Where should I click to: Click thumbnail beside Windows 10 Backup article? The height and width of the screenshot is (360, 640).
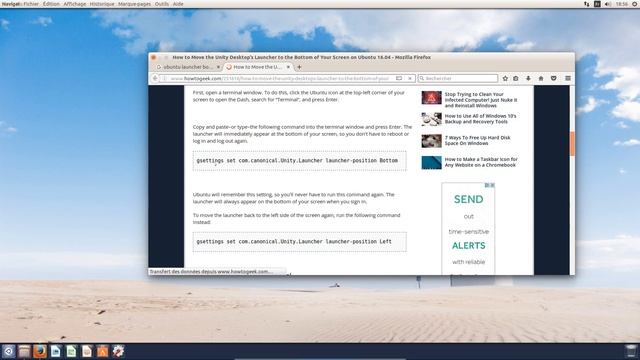[x=431, y=119]
